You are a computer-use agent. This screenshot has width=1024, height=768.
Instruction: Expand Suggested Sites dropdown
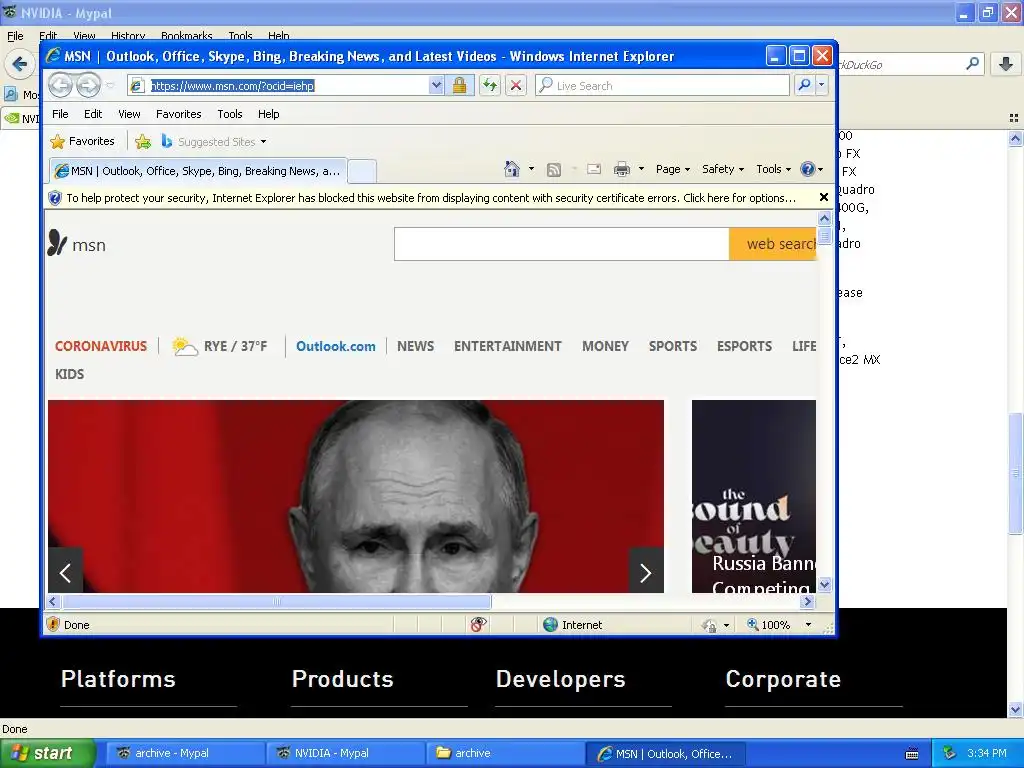pyautogui.click(x=263, y=142)
